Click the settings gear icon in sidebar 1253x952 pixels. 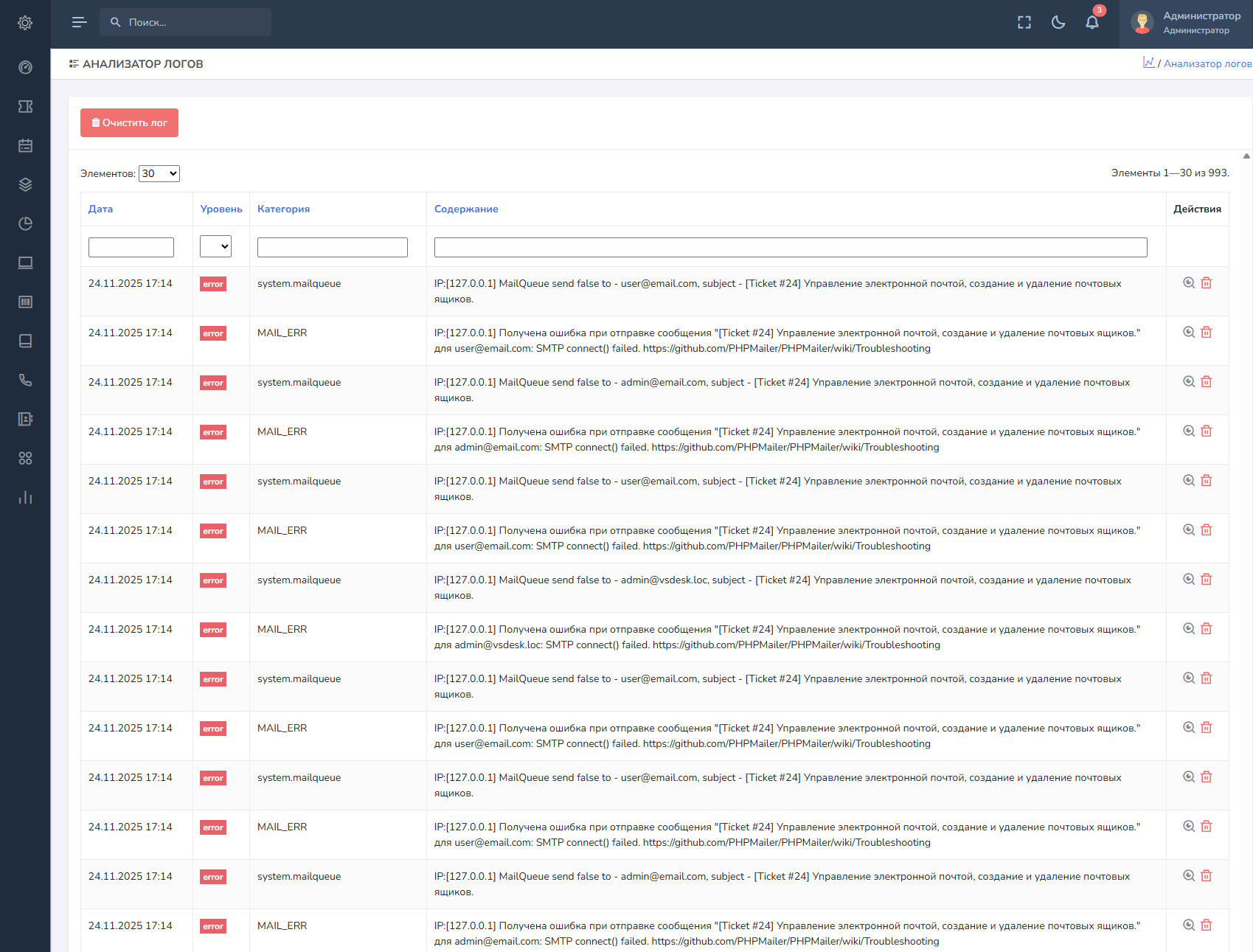25,23
